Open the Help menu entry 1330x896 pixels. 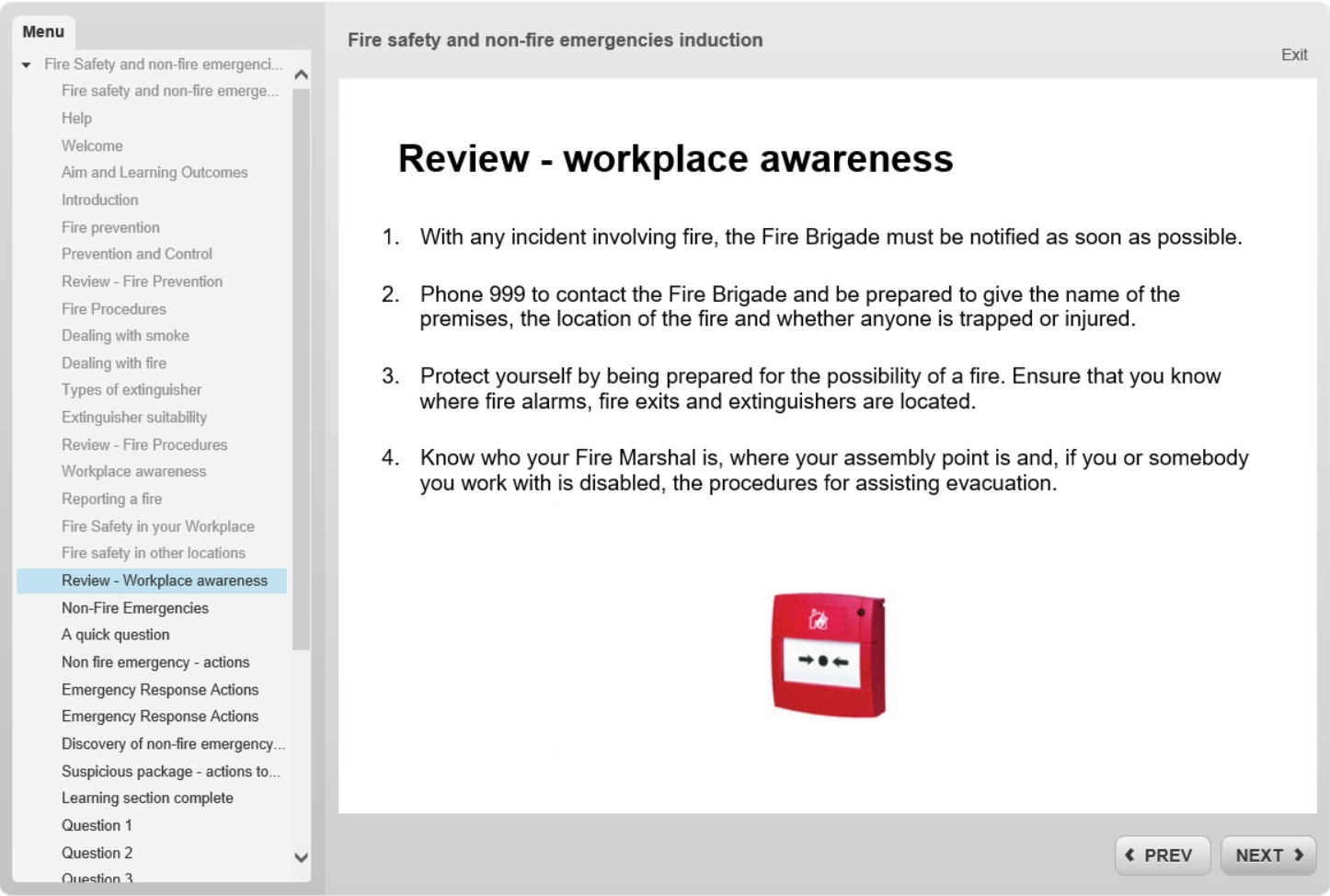[76, 118]
